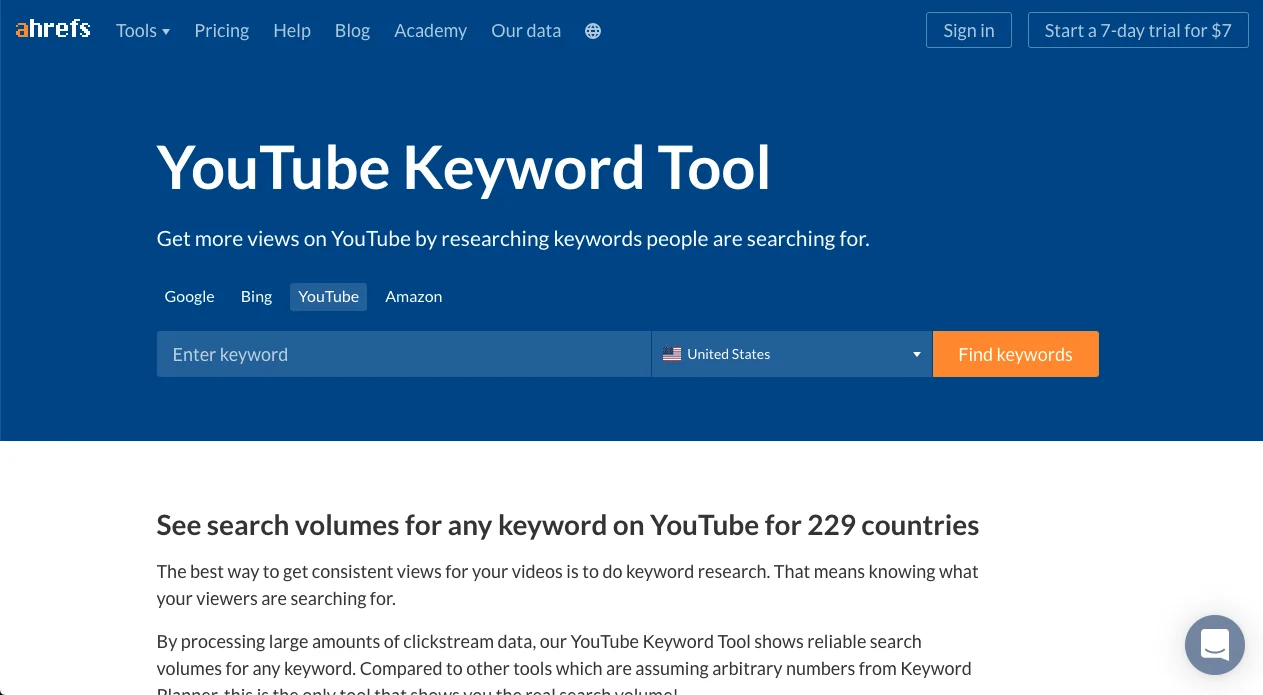Open the Ahrefs logo homepage link
This screenshot has height=695, width=1263.
pos(53,30)
